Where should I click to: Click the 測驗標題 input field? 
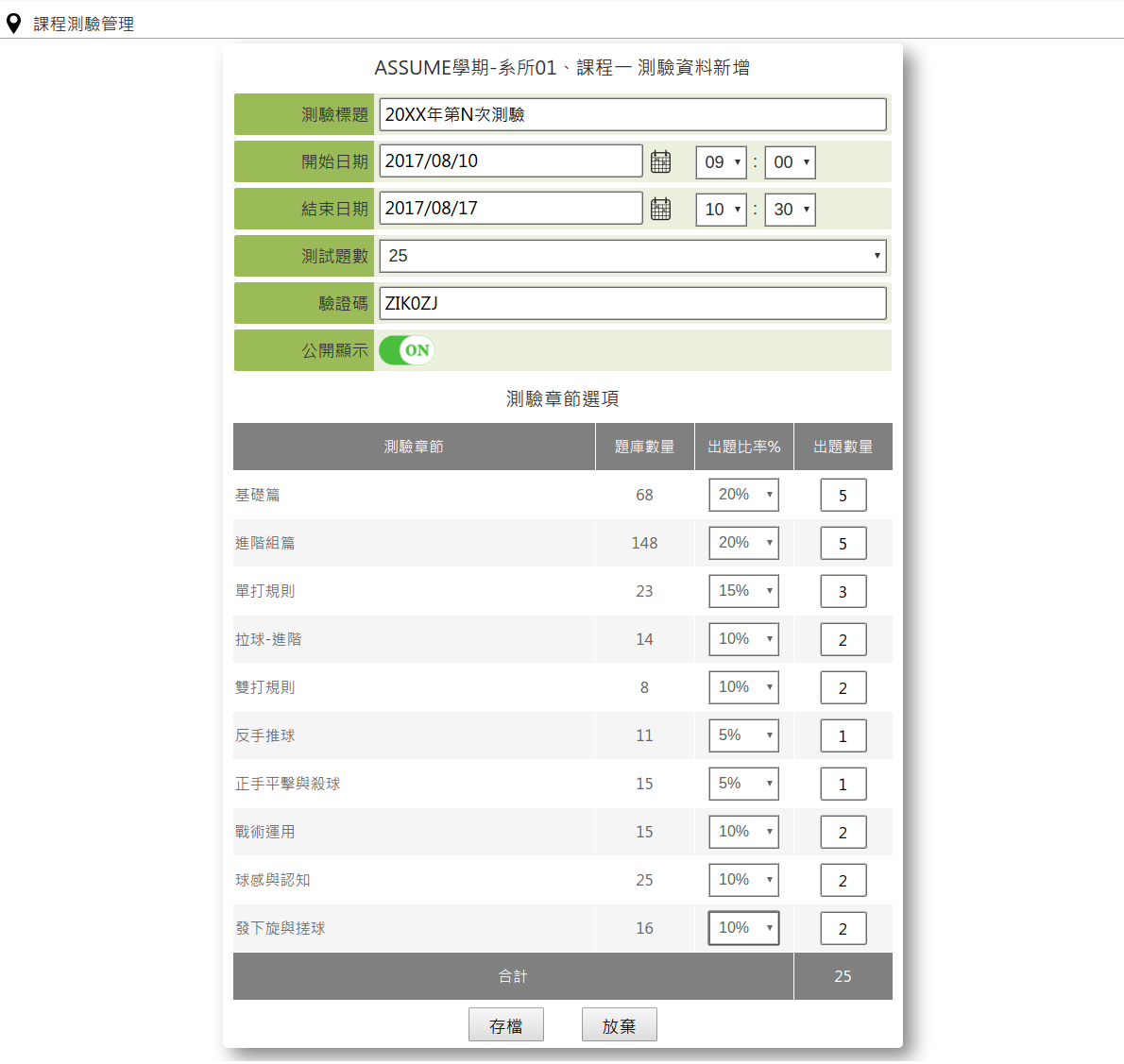(632, 114)
